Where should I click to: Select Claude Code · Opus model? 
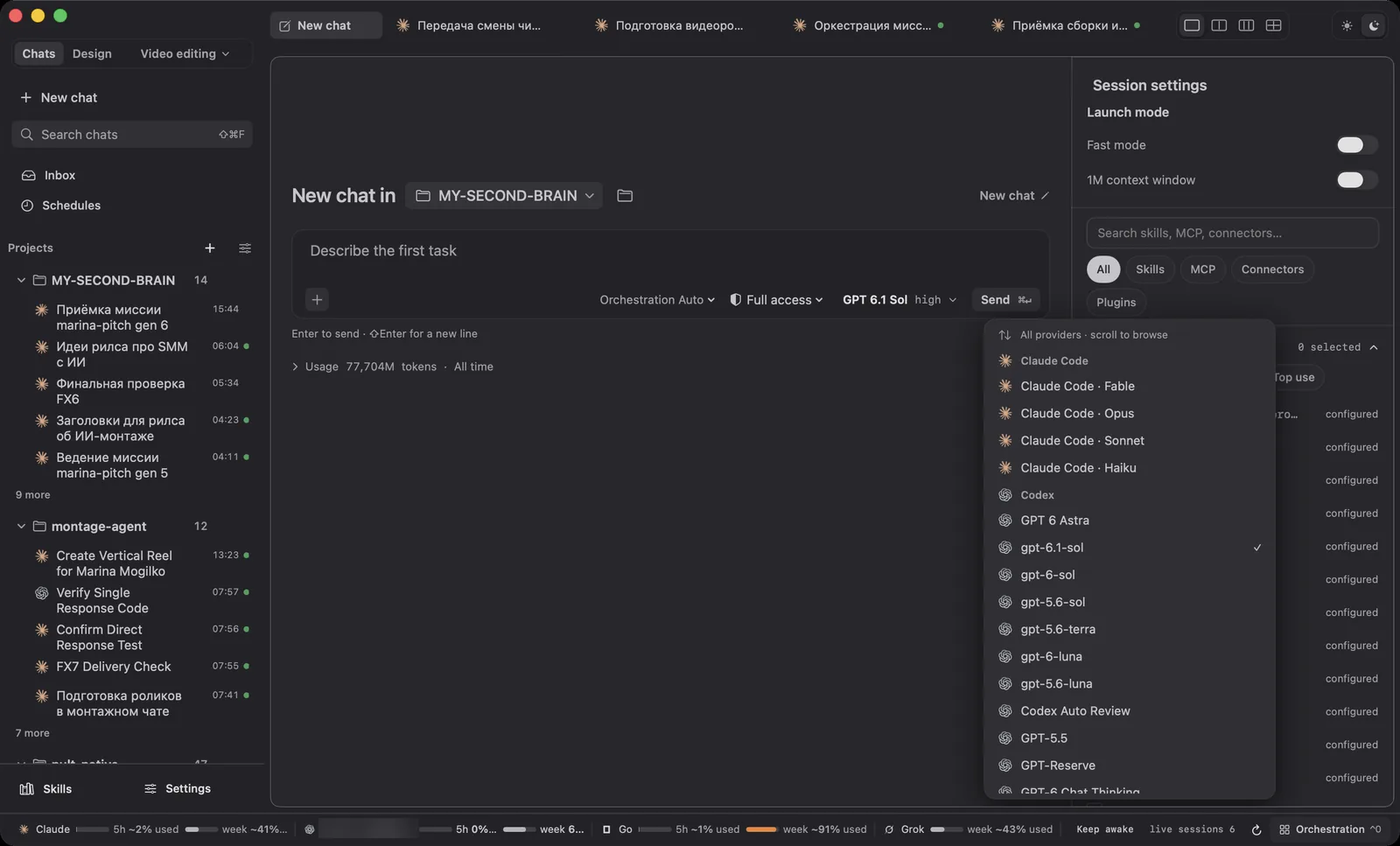(1129, 414)
